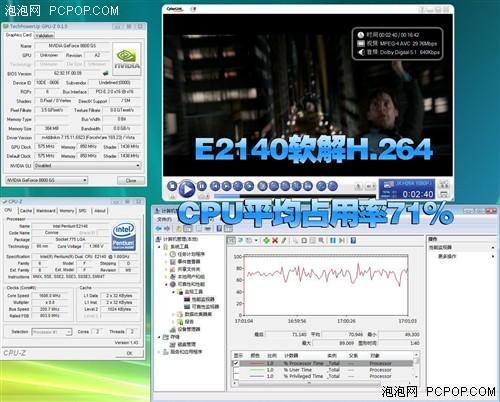Select 任务计划程序 in the tree
The width and height of the screenshot is (500, 402).
(191, 254)
